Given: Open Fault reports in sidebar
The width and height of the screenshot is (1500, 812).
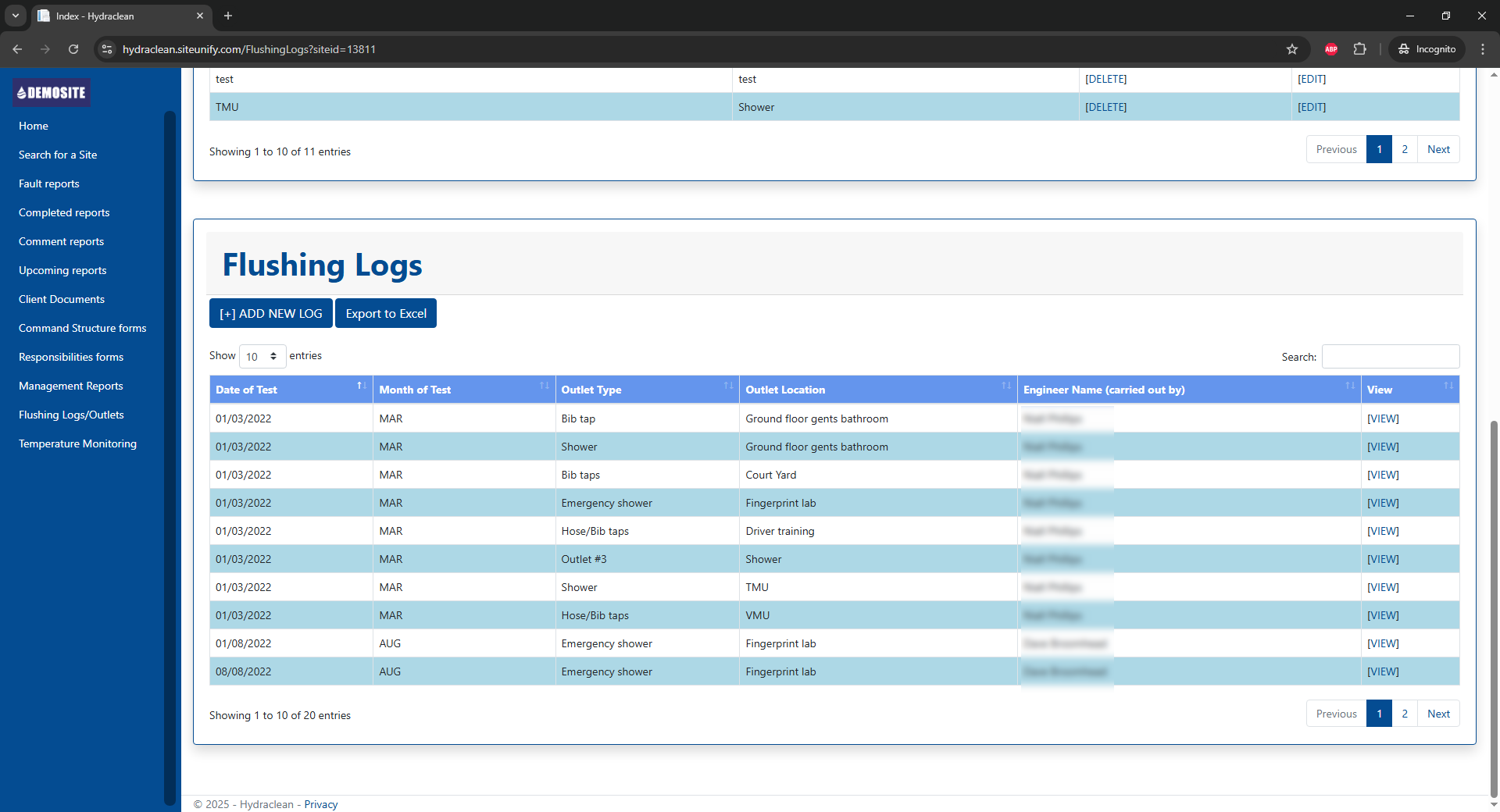Looking at the screenshot, I should pyautogui.click(x=49, y=183).
